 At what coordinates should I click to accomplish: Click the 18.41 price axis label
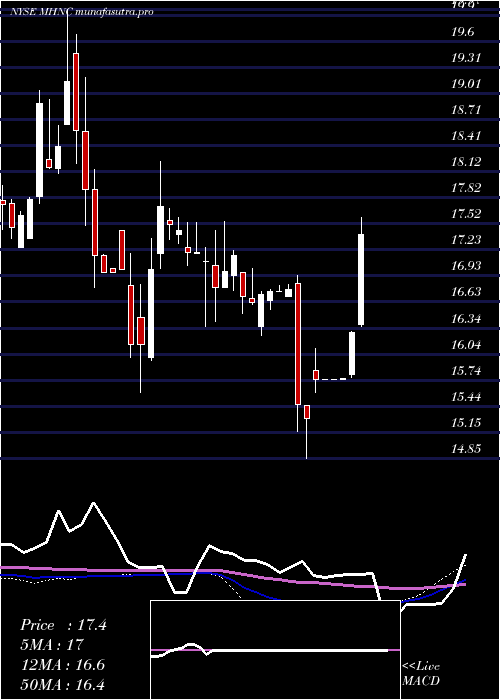click(x=466, y=135)
